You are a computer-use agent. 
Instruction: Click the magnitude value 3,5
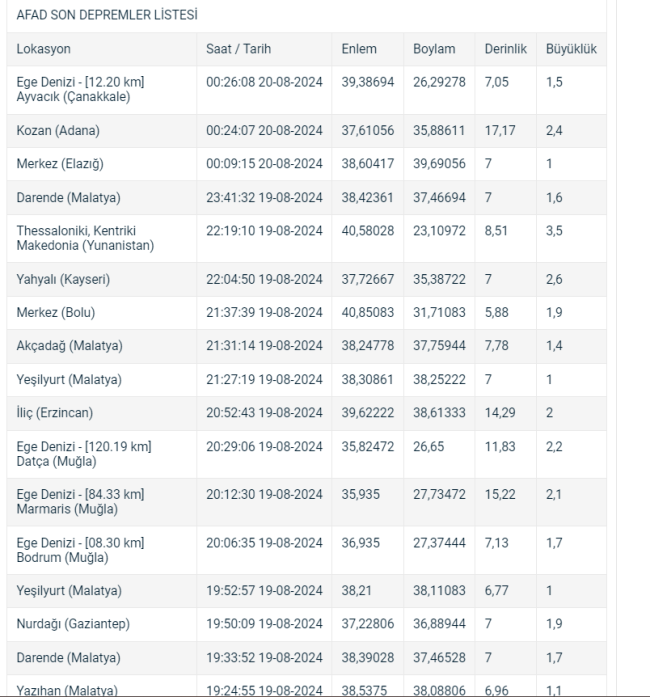click(554, 231)
